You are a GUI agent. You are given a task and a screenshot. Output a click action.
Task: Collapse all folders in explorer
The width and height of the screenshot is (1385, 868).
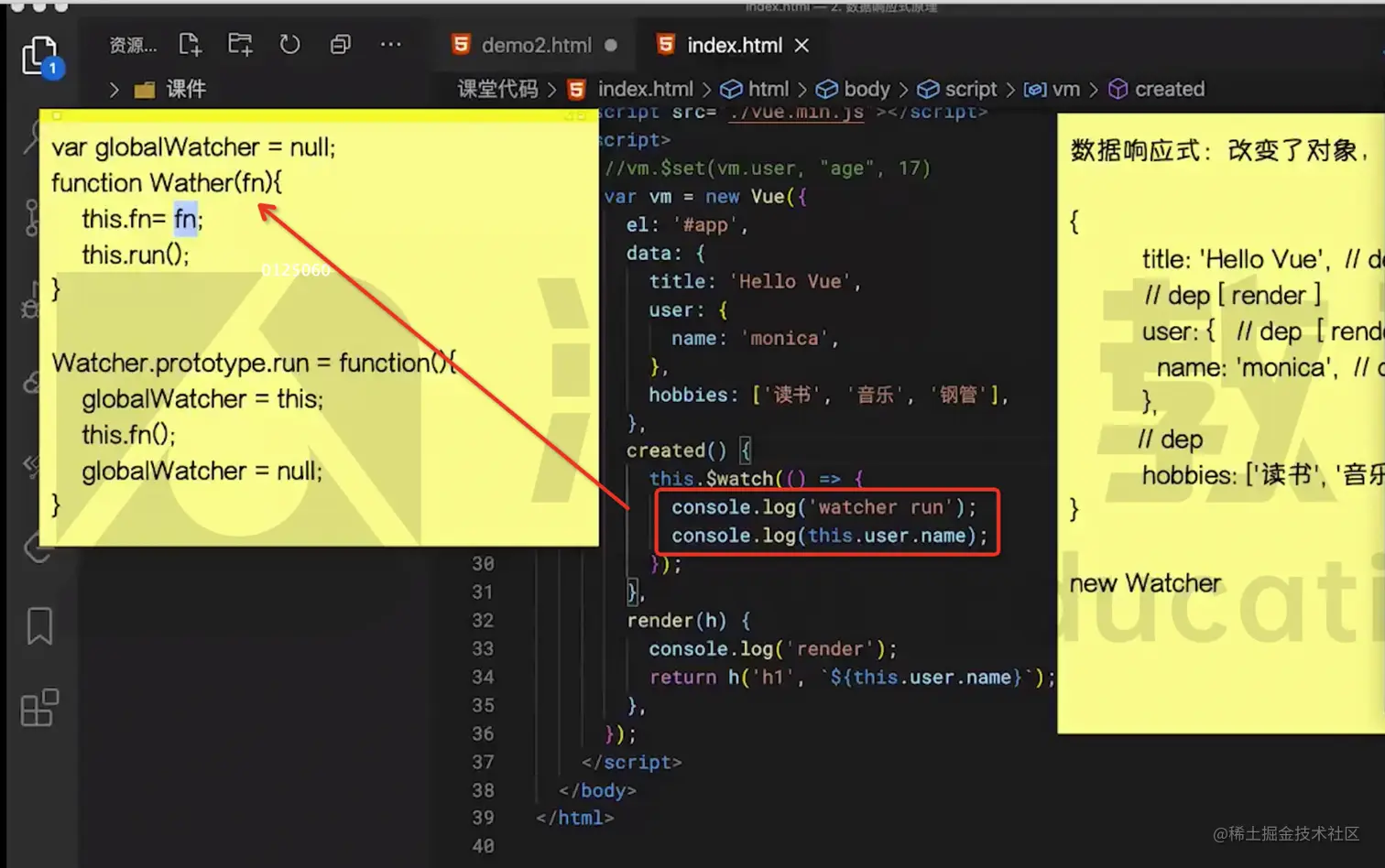(x=340, y=44)
